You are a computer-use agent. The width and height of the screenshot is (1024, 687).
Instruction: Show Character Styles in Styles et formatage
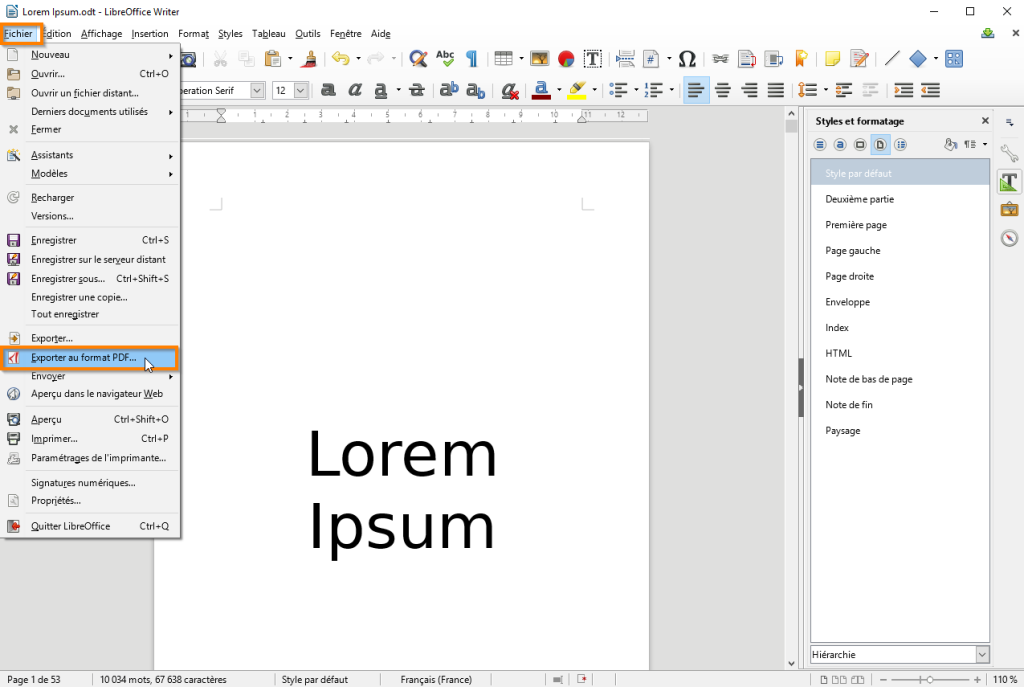(839, 144)
